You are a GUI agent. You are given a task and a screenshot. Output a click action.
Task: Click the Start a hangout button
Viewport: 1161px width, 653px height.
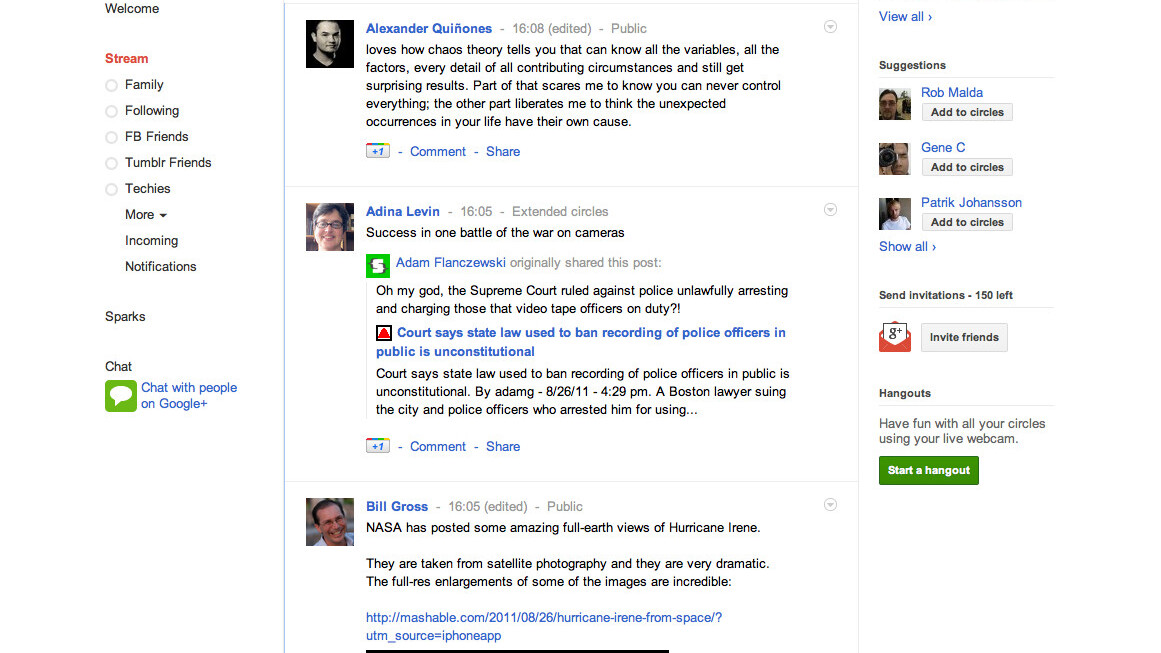928,470
